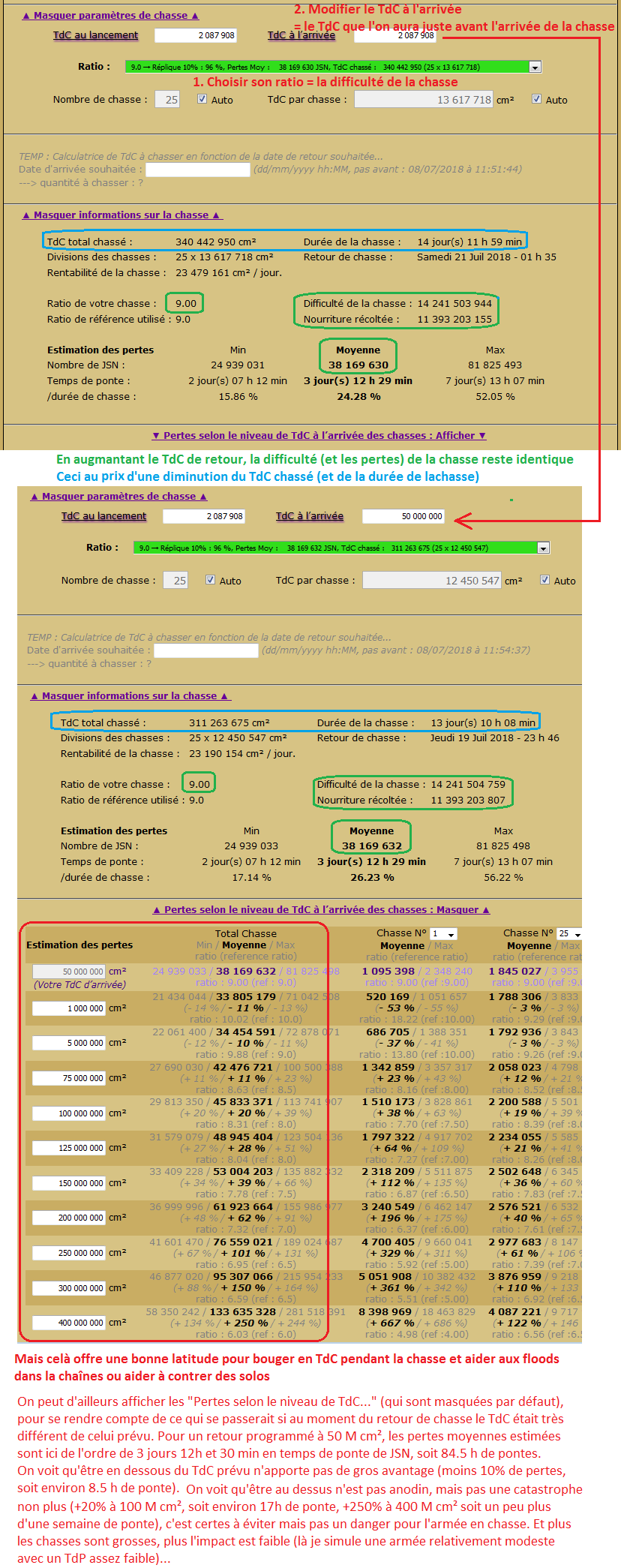
Task: Click the 1 000 000 cm² loss input
Action: (x=69, y=1008)
